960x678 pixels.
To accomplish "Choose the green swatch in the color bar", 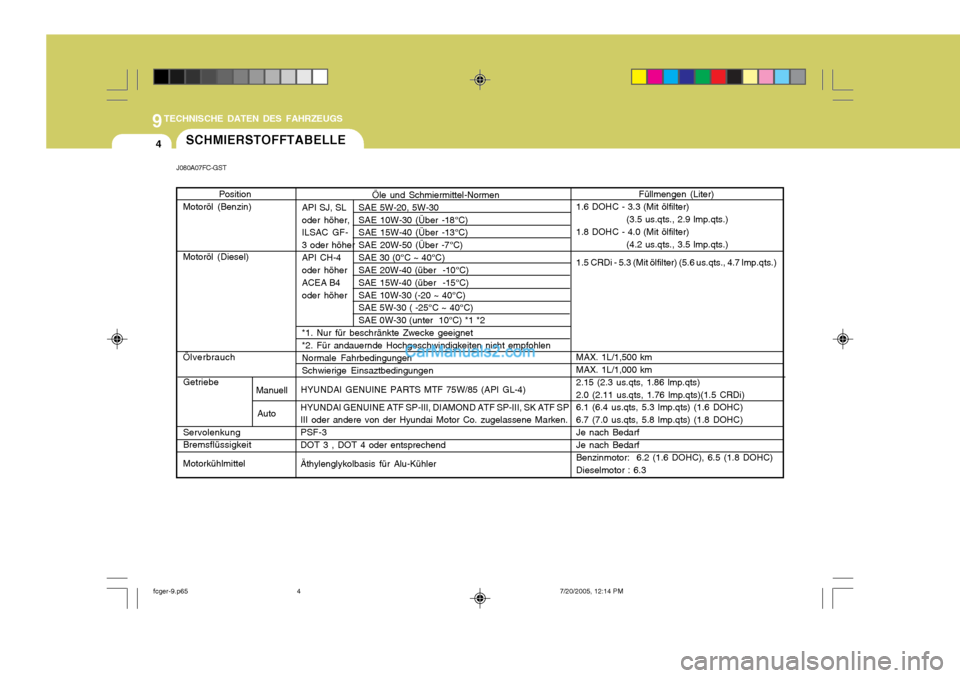I will 703,77.
